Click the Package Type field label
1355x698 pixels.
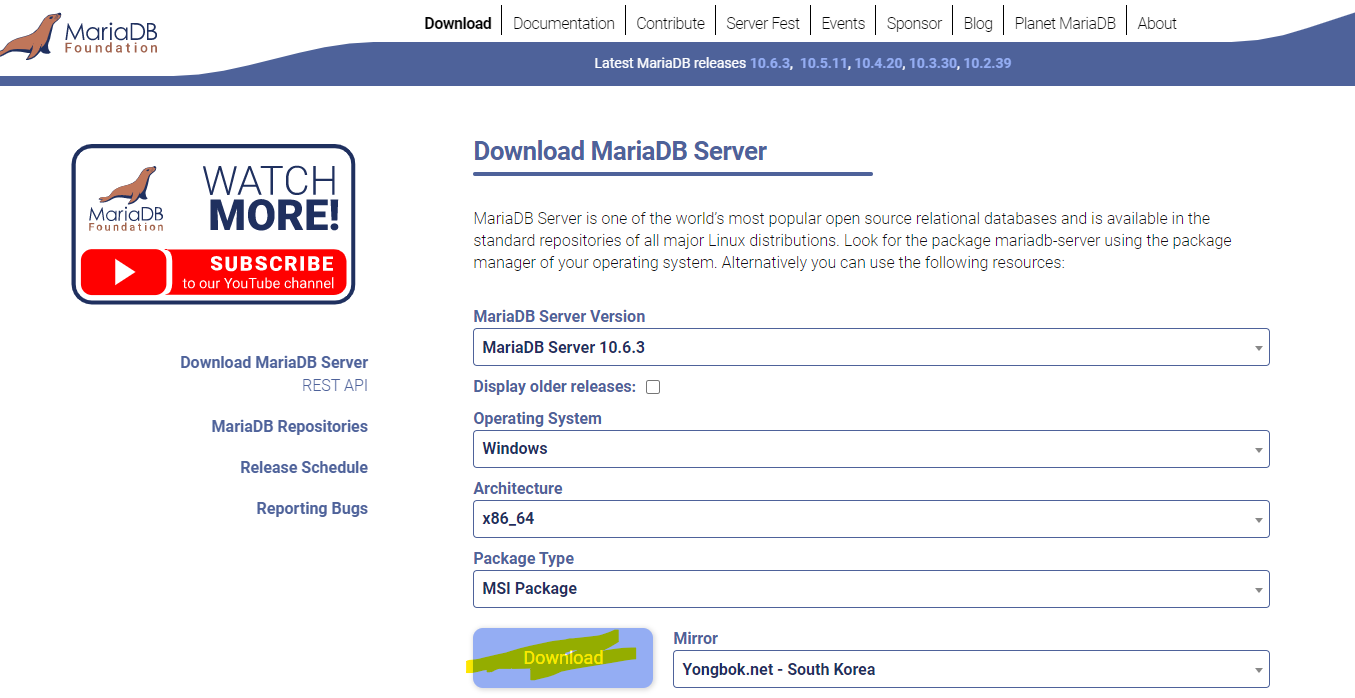pyautogui.click(x=523, y=559)
